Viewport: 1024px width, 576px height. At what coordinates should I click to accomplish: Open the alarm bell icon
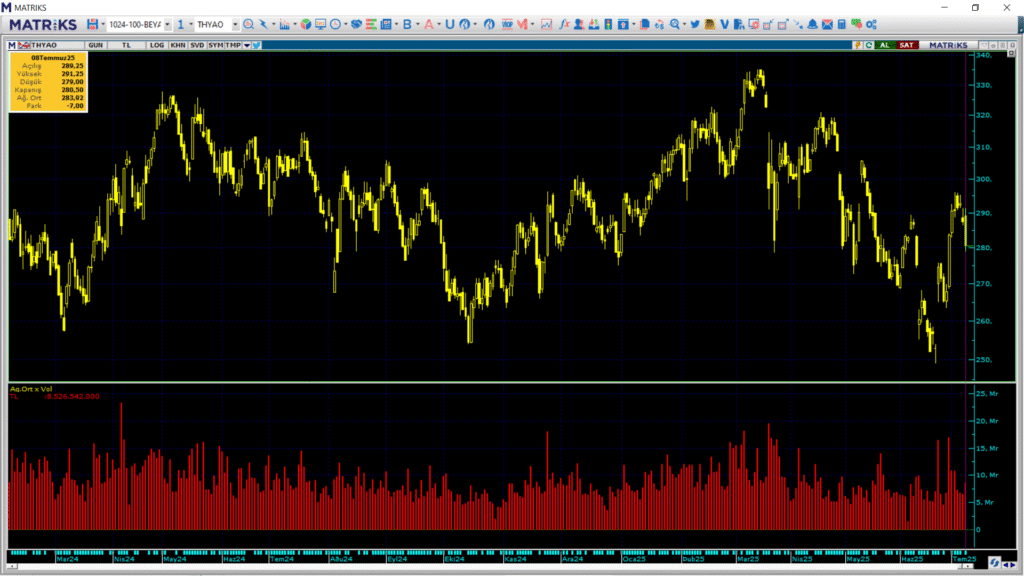point(813,24)
